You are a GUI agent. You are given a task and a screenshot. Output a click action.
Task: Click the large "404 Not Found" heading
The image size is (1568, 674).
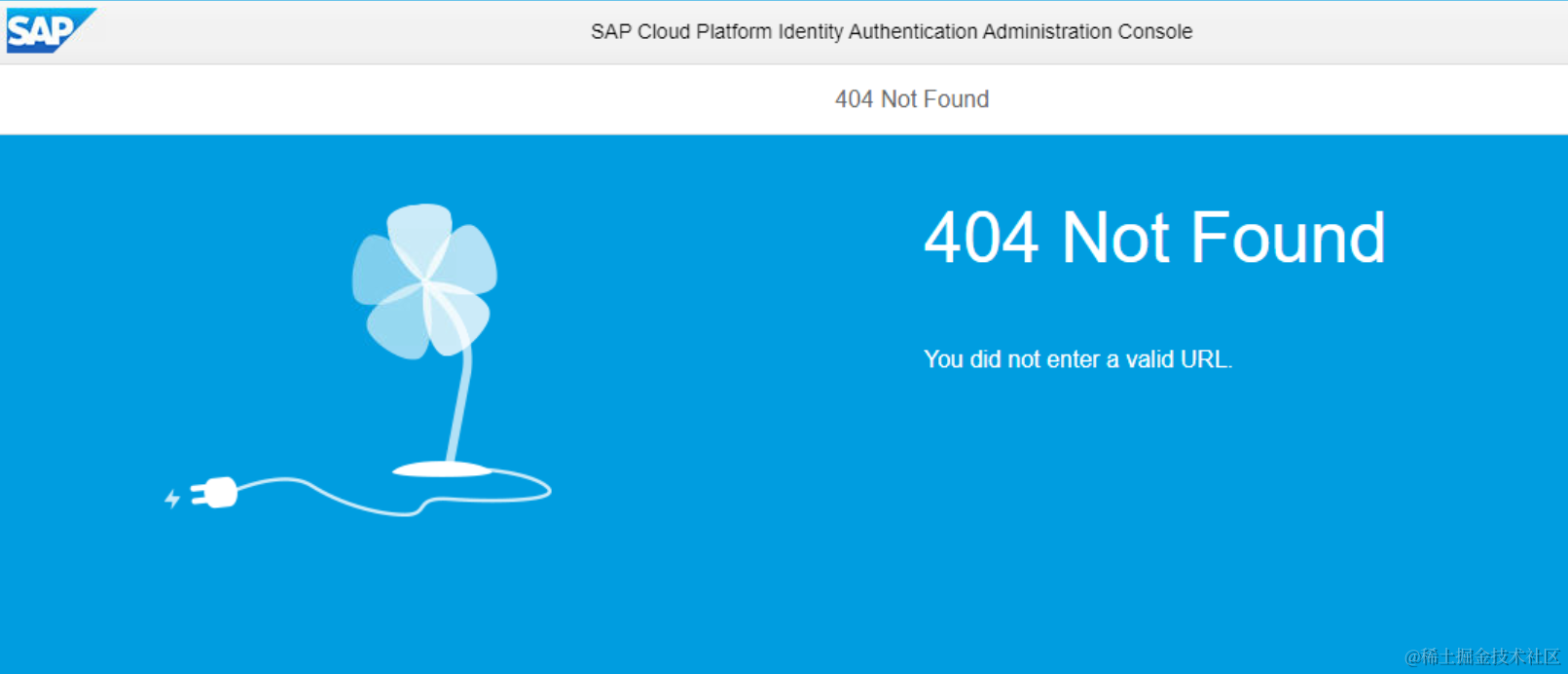point(1154,238)
